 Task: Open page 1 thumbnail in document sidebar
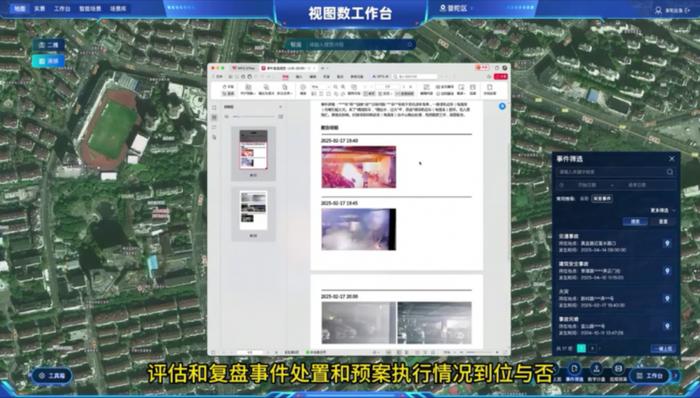click(253, 149)
